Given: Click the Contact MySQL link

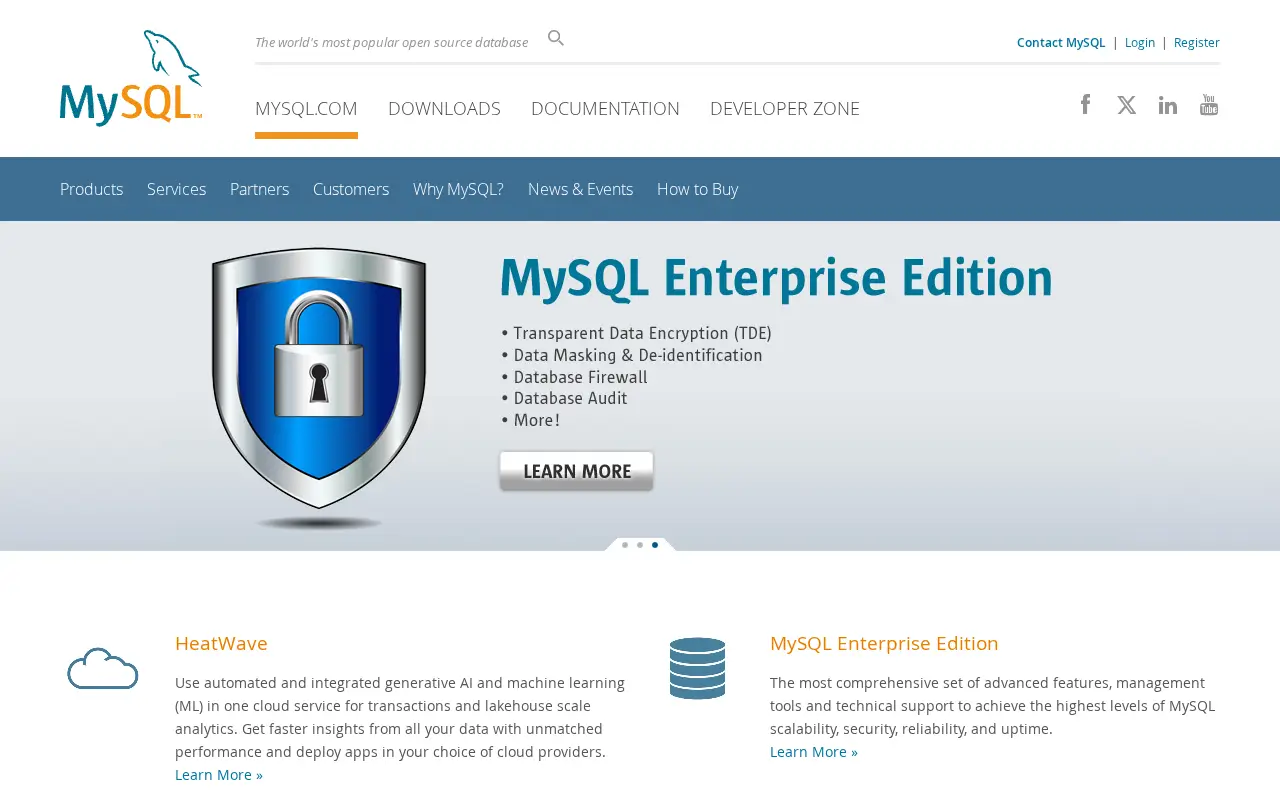Looking at the screenshot, I should [x=1061, y=42].
